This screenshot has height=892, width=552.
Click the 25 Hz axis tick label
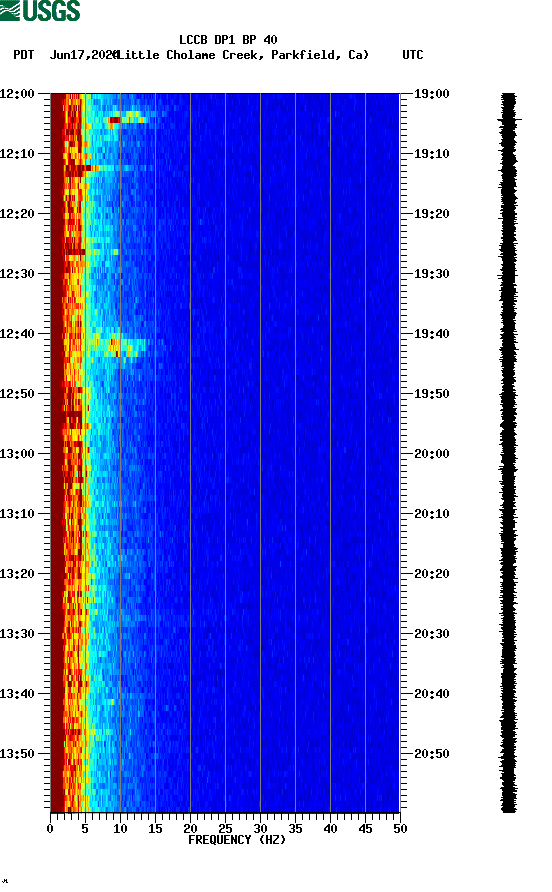(x=225, y=829)
